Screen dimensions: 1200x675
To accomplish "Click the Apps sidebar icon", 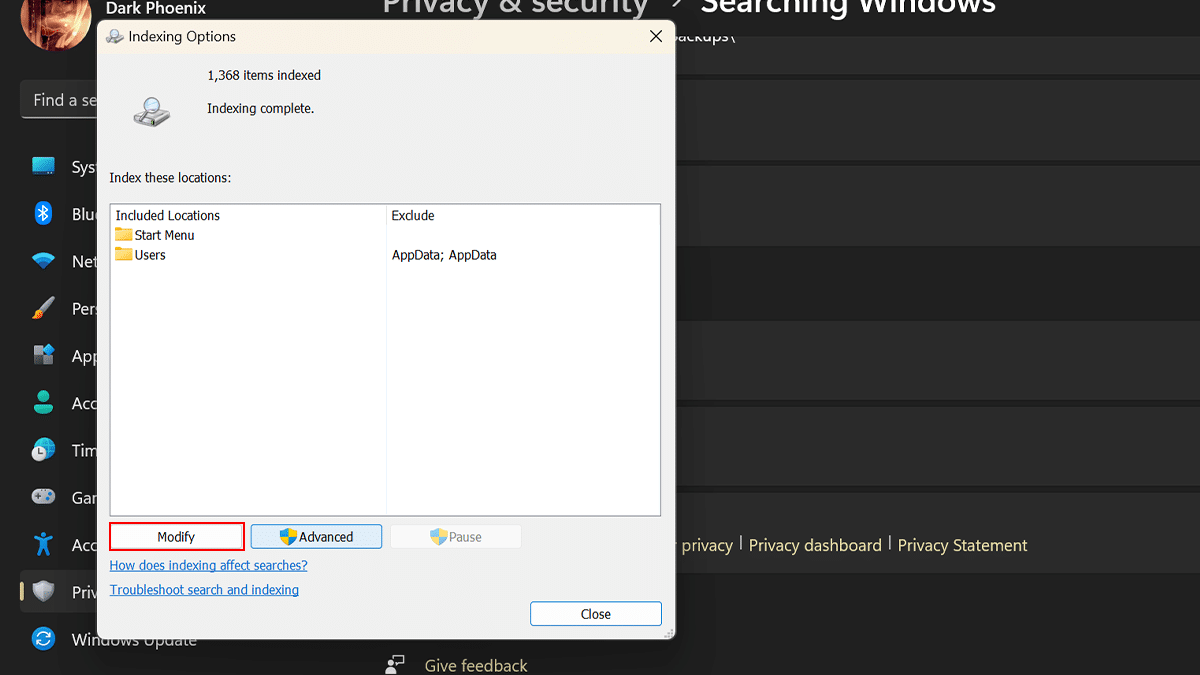I will (x=43, y=355).
